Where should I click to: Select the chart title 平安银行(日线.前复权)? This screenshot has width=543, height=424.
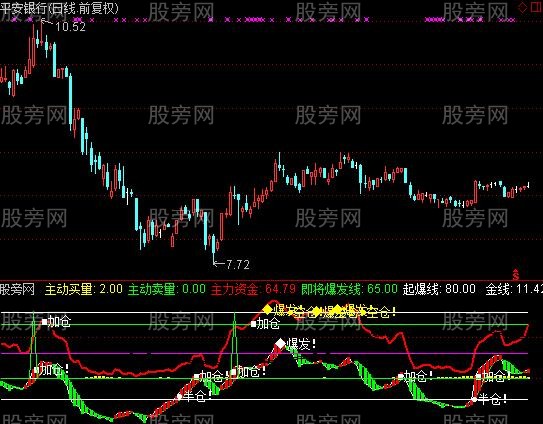point(59,8)
